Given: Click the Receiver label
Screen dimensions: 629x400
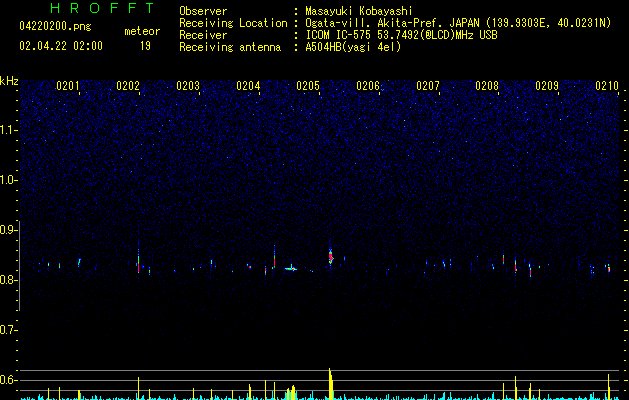Looking at the screenshot, I should 203,35.
